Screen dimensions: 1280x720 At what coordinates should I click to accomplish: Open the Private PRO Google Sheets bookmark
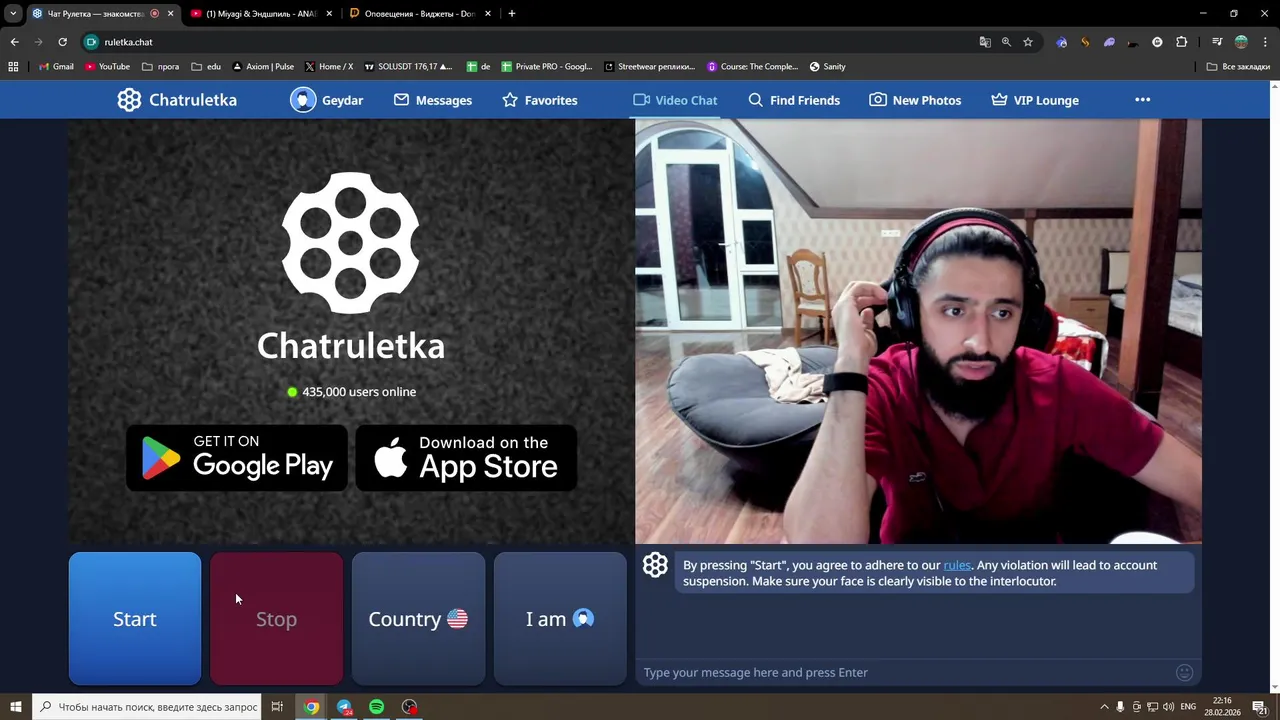pos(547,67)
